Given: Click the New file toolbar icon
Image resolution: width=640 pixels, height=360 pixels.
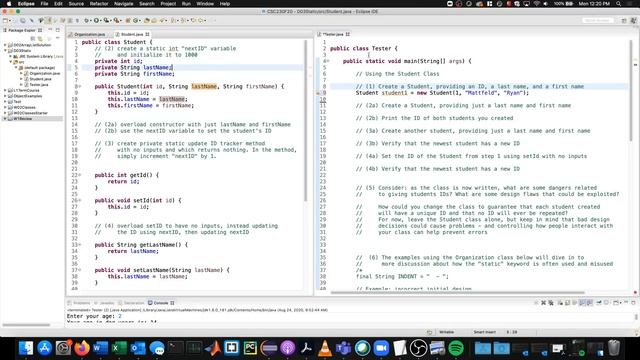Looking at the screenshot, I should 6,20.
